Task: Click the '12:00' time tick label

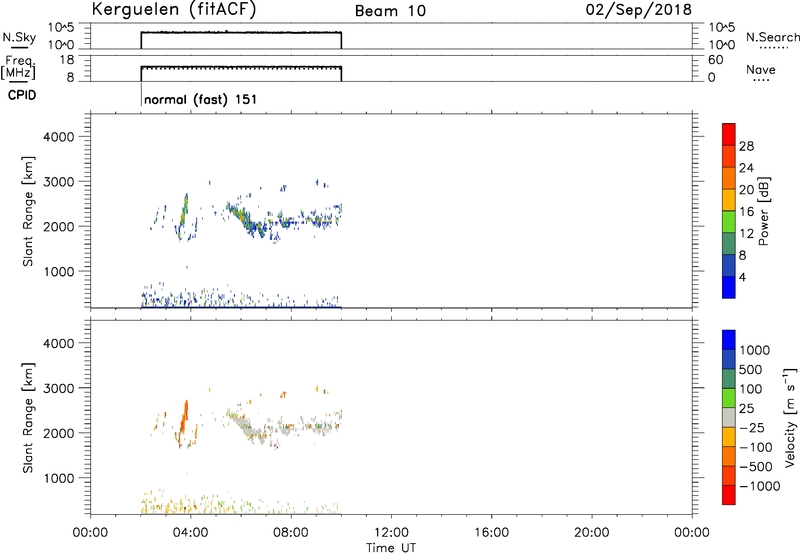Action: click(391, 533)
